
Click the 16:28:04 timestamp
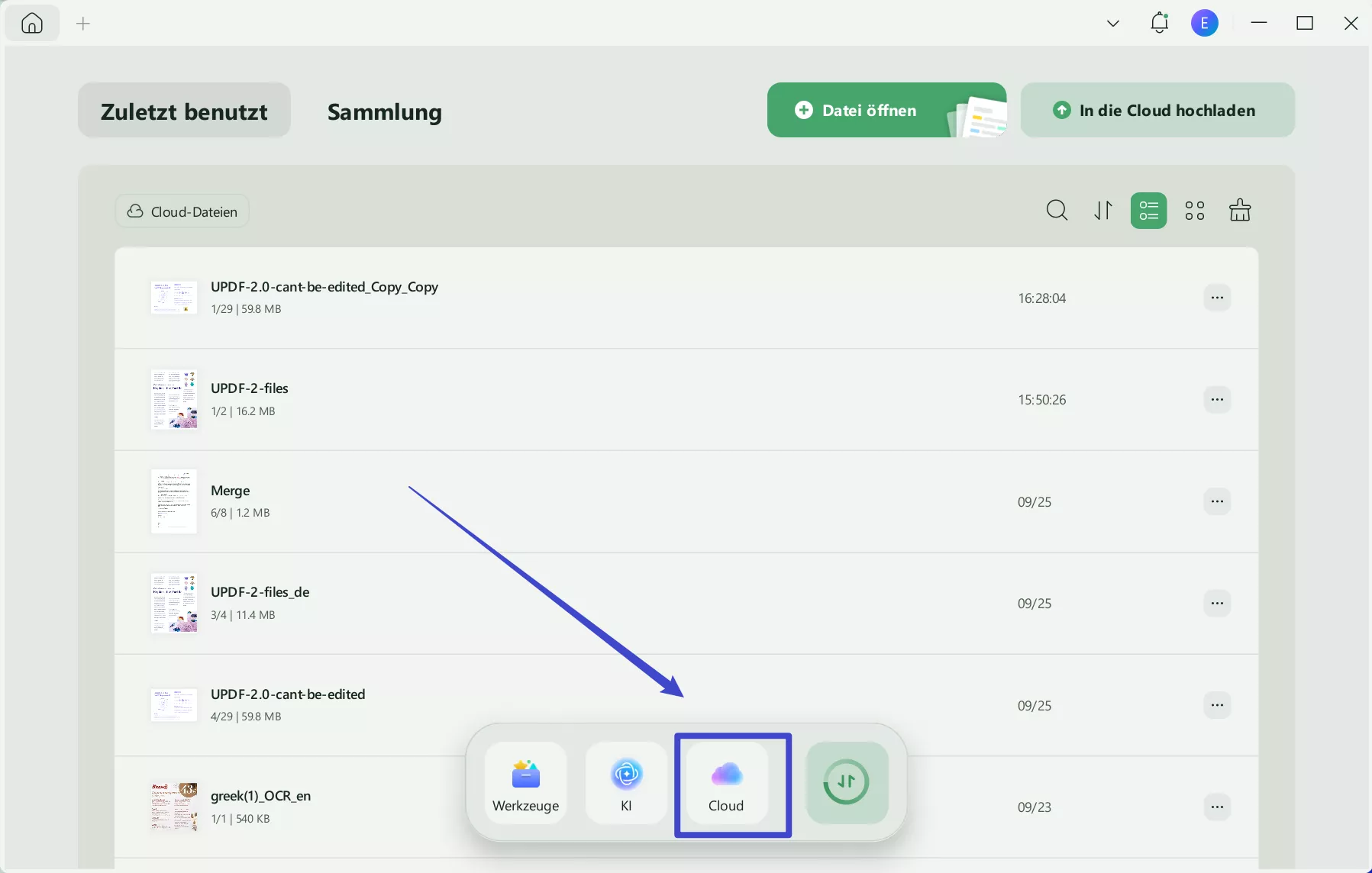point(1041,298)
